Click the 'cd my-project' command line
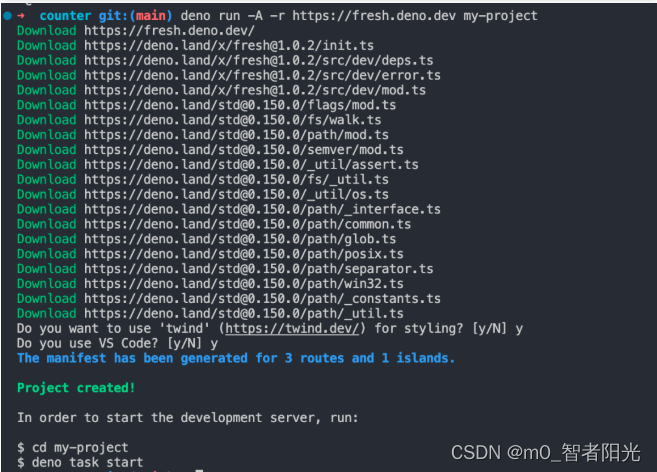 click(72, 448)
